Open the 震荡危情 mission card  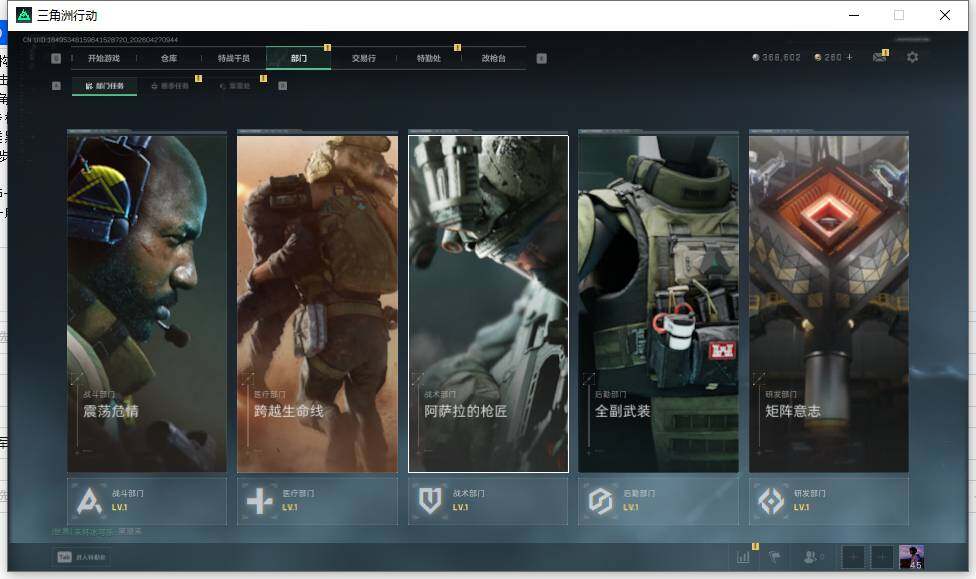click(147, 304)
